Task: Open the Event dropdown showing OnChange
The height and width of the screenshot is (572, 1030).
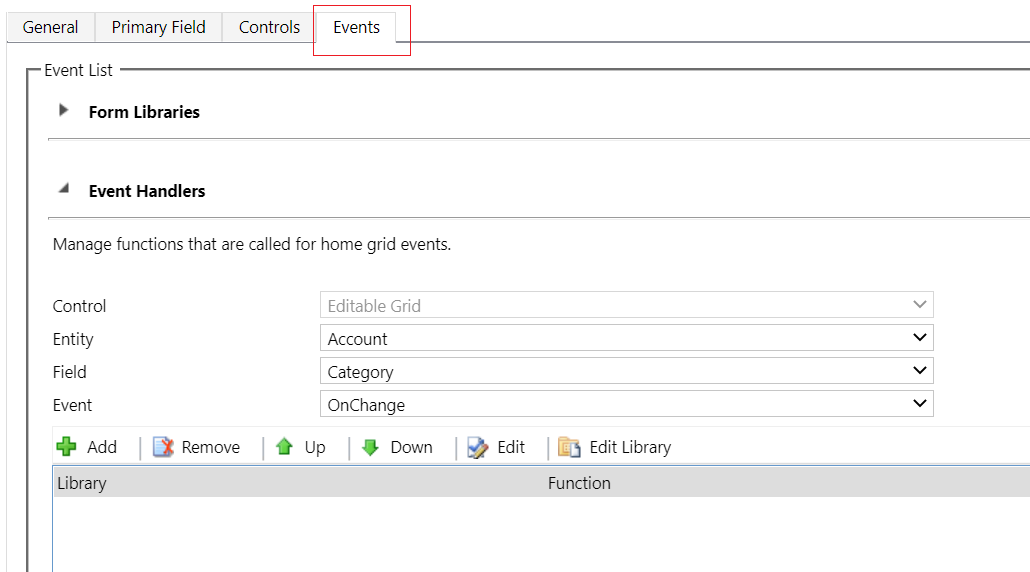Action: (x=627, y=405)
